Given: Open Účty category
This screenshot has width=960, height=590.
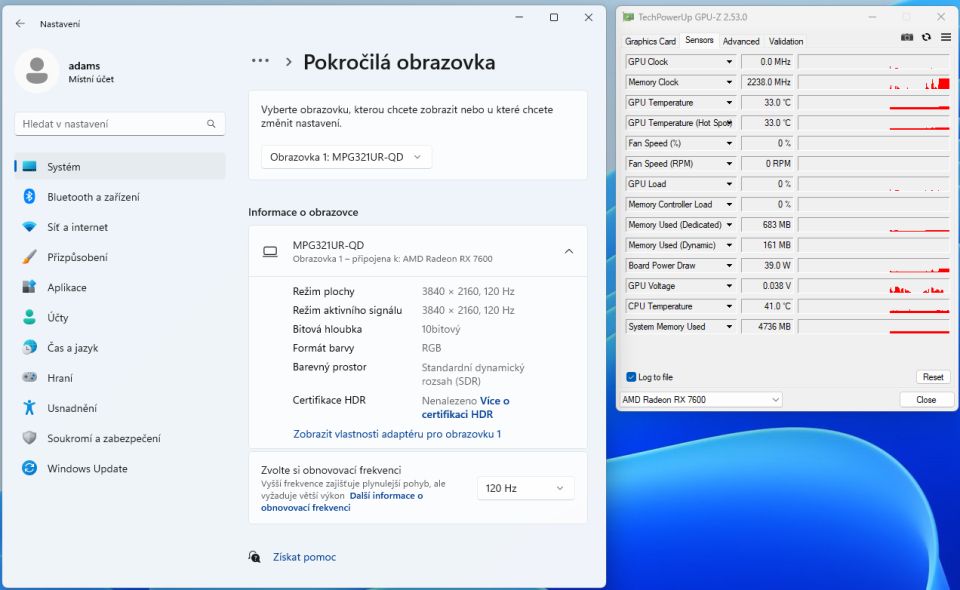Looking at the screenshot, I should 120,317.
